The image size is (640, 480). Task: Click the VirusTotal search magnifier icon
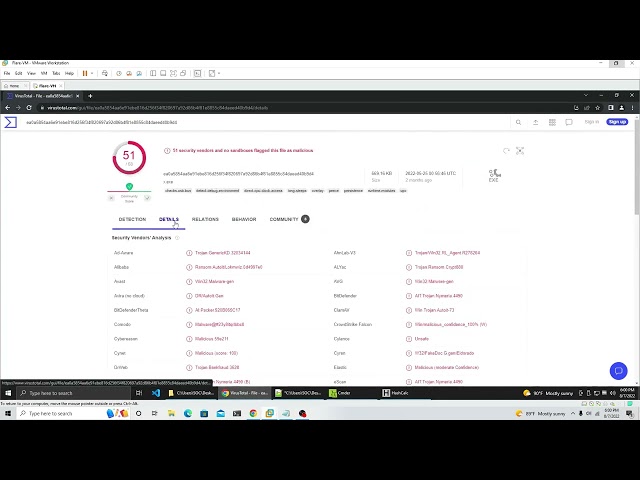pyautogui.click(x=518, y=122)
